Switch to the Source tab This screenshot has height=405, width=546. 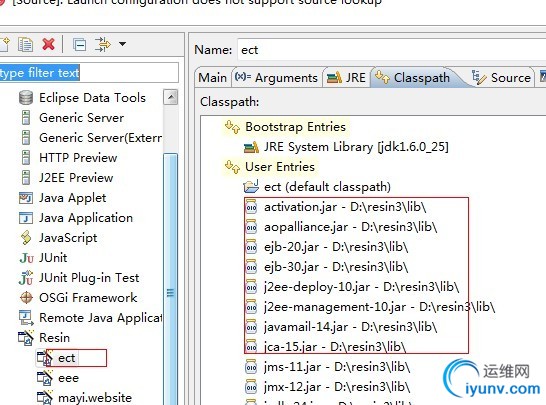(501, 77)
